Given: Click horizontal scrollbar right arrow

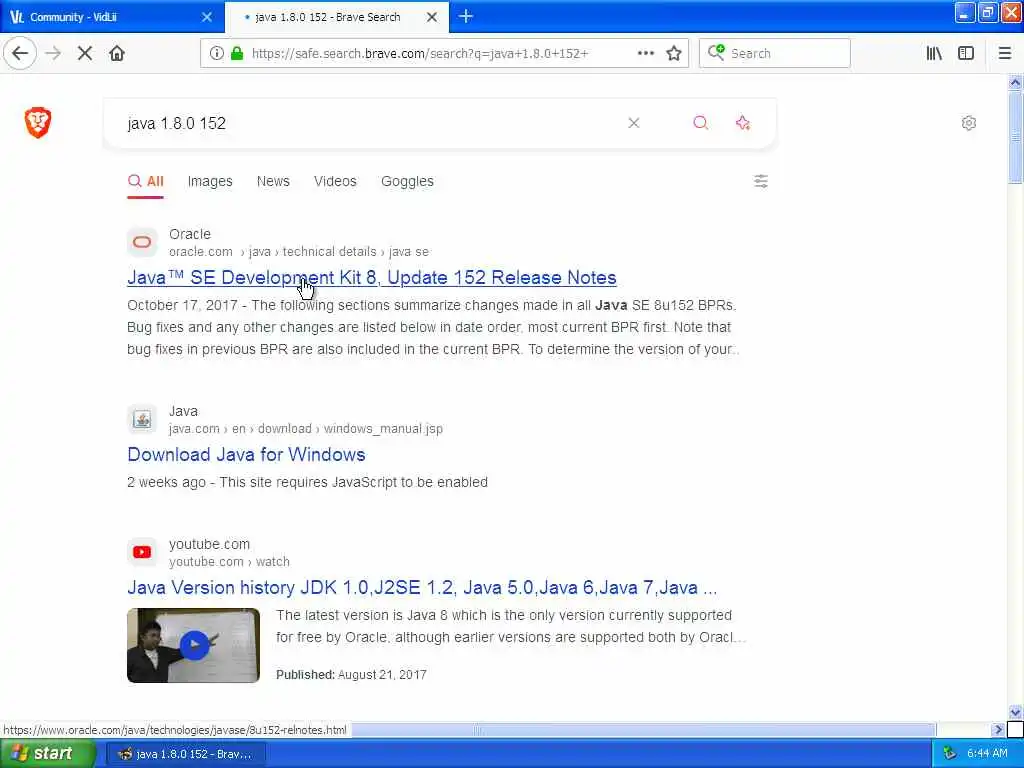Looking at the screenshot, I should (997, 729).
